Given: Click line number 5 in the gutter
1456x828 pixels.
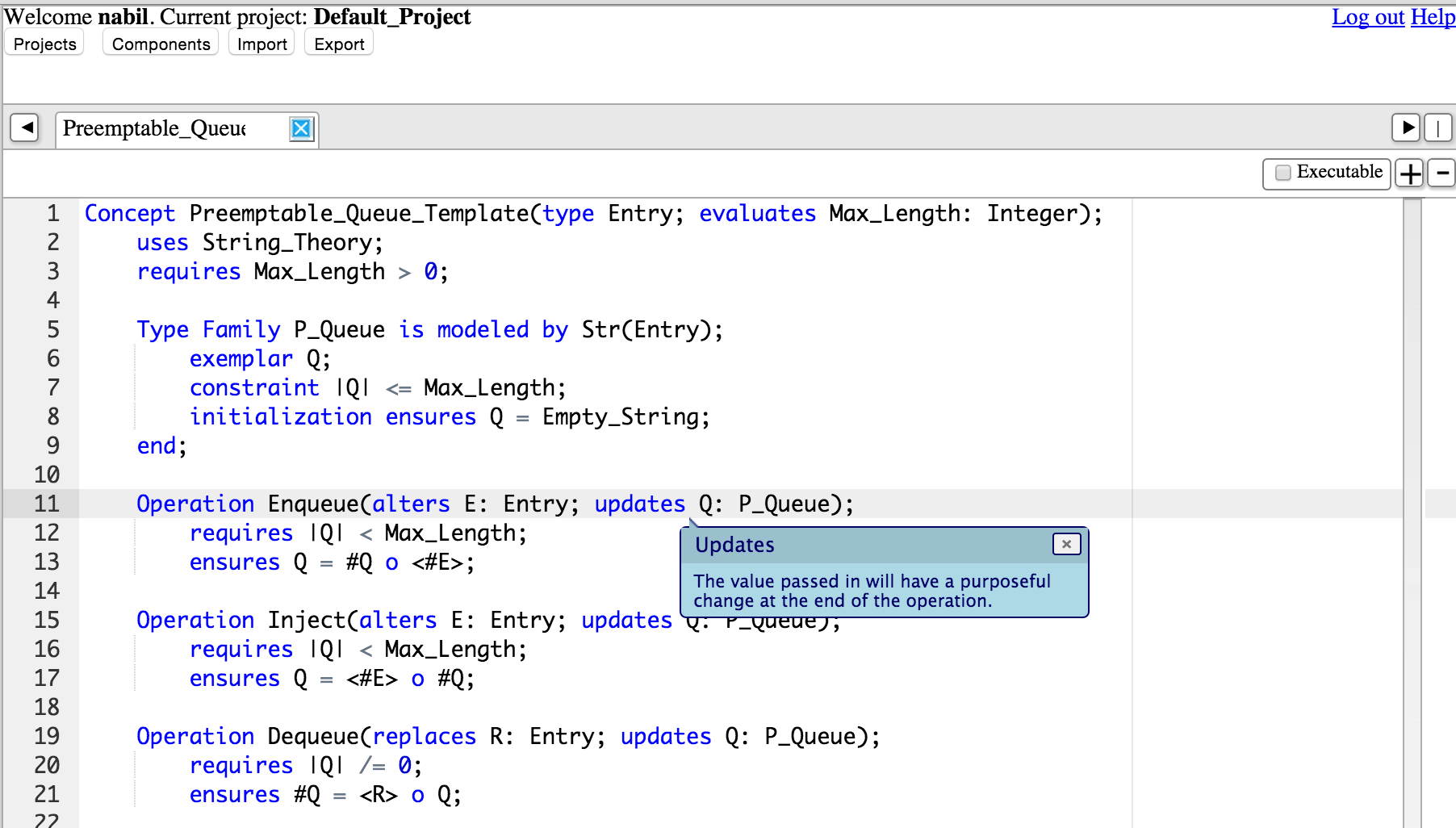Looking at the screenshot, I should click(53, 329).
